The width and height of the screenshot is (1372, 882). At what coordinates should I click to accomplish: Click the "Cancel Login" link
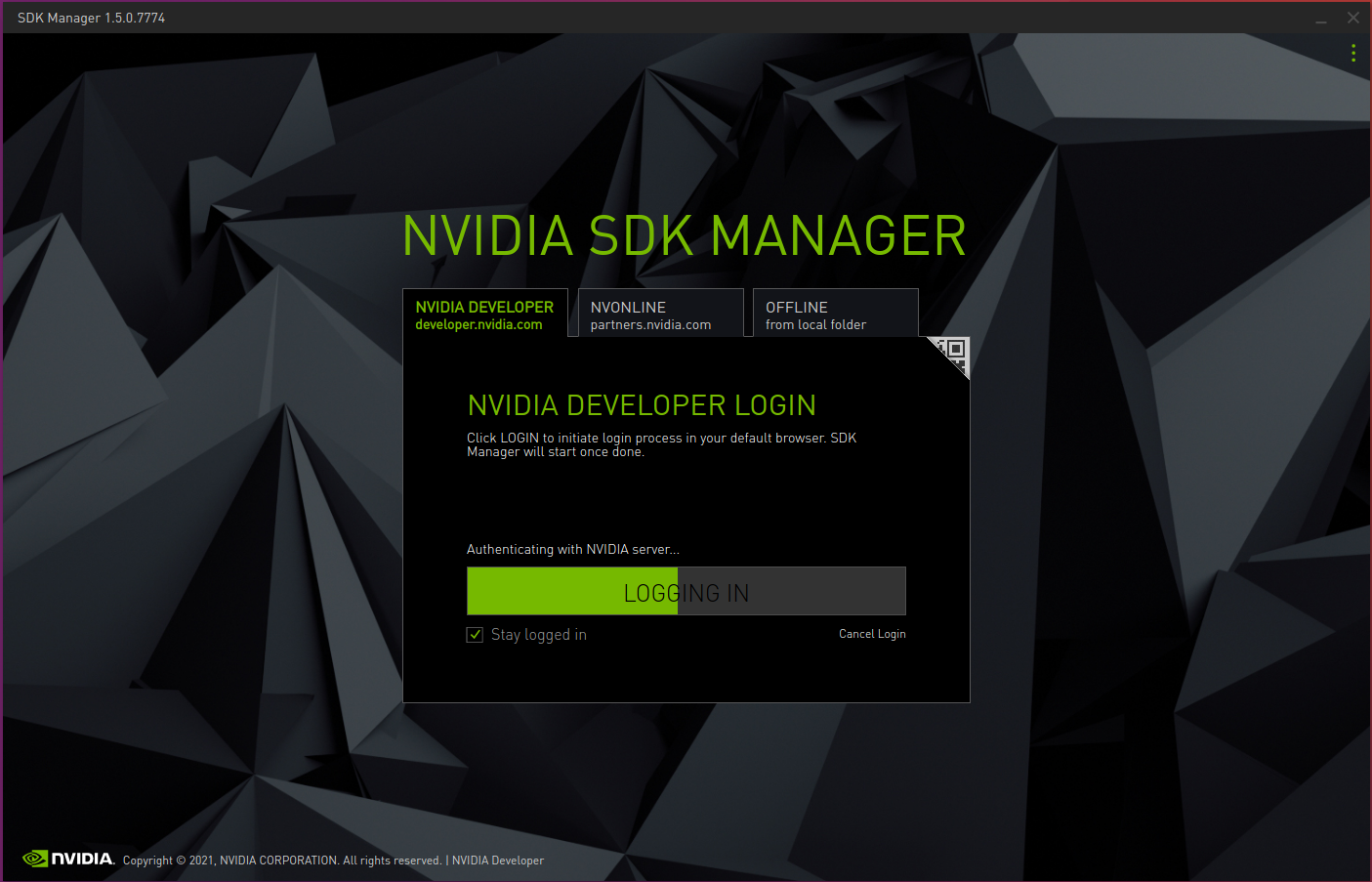871,633
